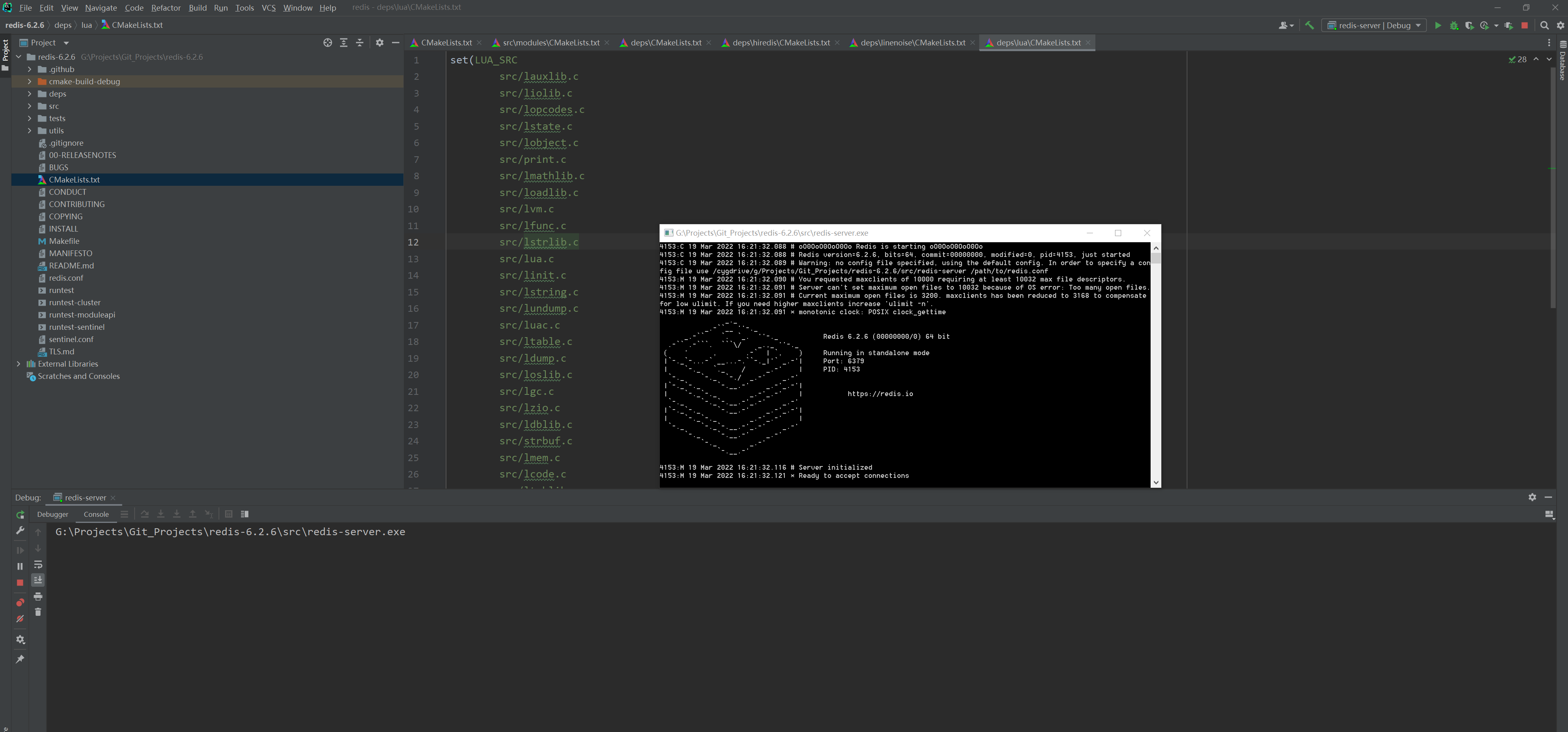This screenshot has width=1568, height=732.
Task: Hide the Project tool window
Action: (395, 43)
